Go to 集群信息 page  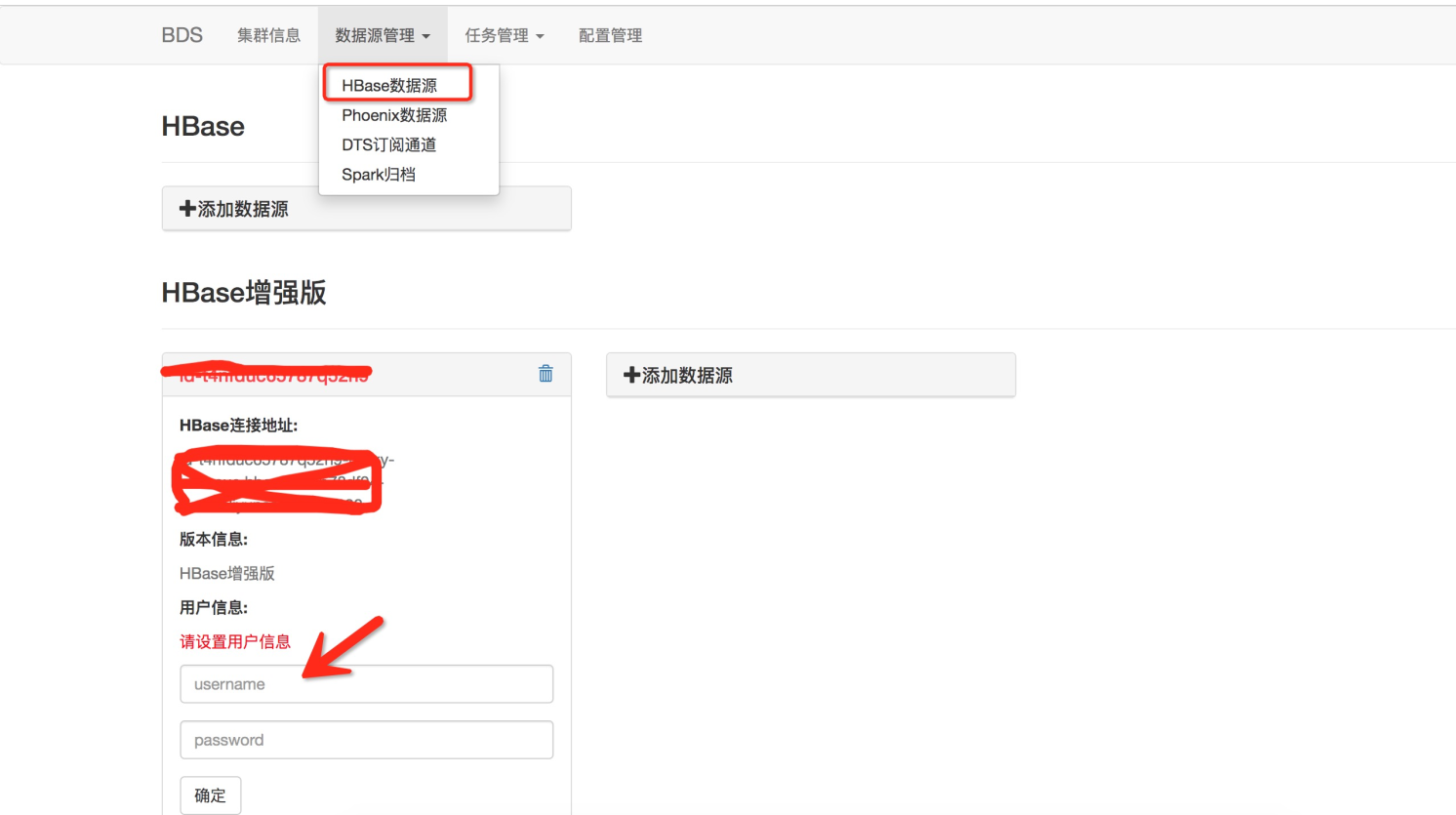click(268, 35)
